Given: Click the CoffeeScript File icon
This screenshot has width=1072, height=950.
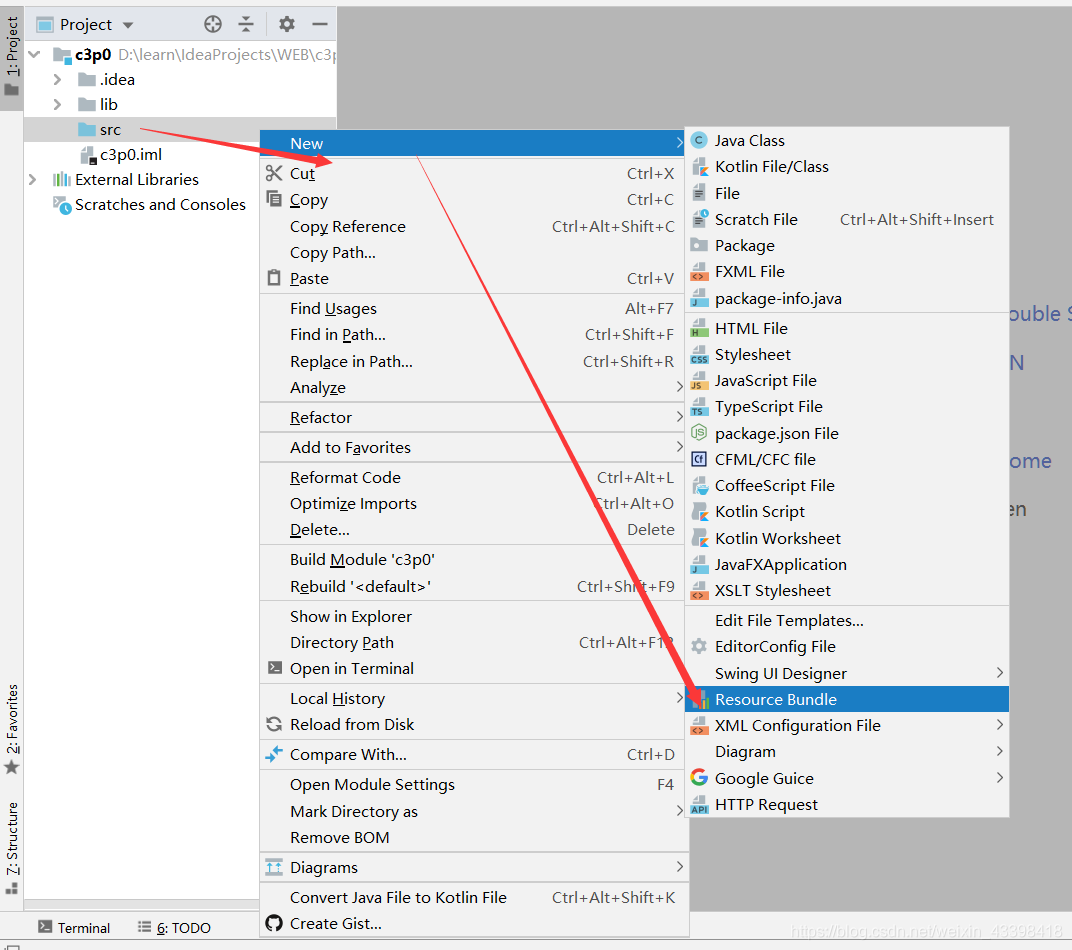Looking at the screenshot, I should pos(699,486).
